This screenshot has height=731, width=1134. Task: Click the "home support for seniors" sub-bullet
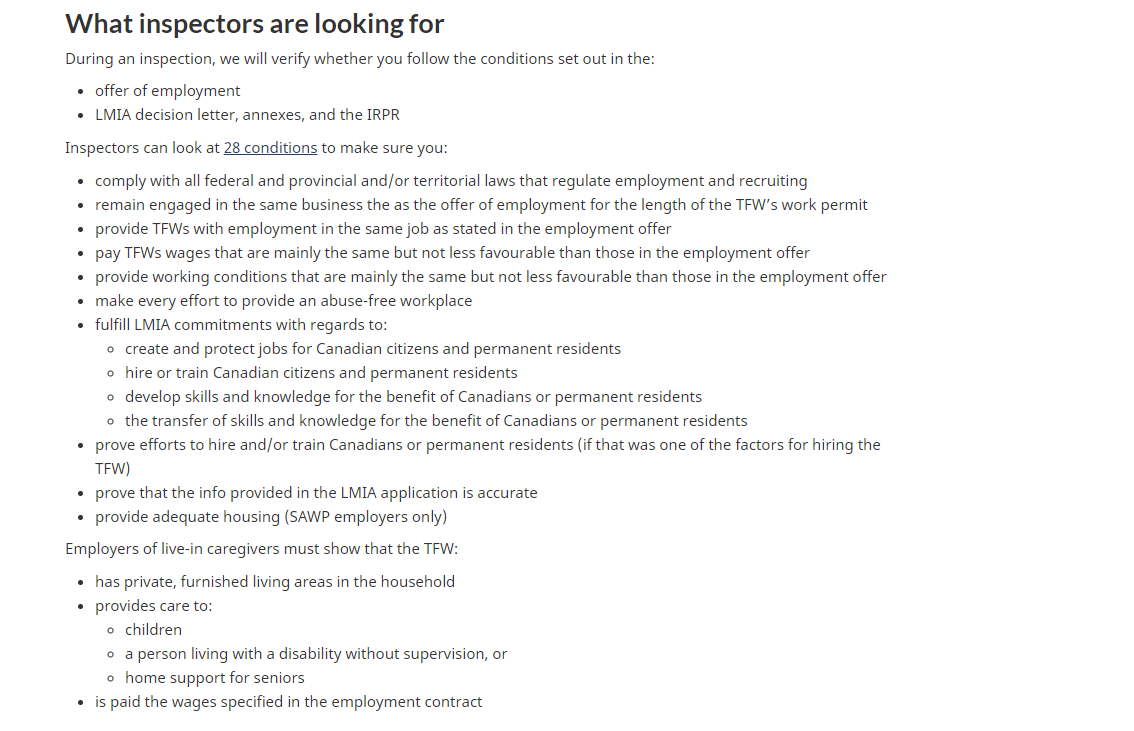[215, 678]
